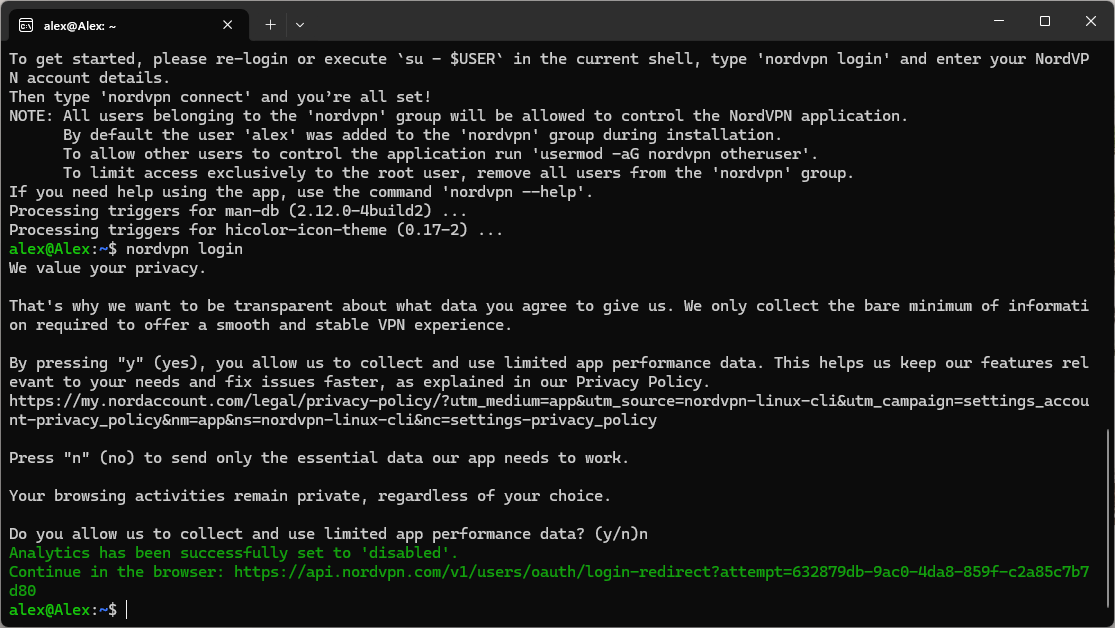Click the (y/n) performance data question line

[x=328, y=534]
